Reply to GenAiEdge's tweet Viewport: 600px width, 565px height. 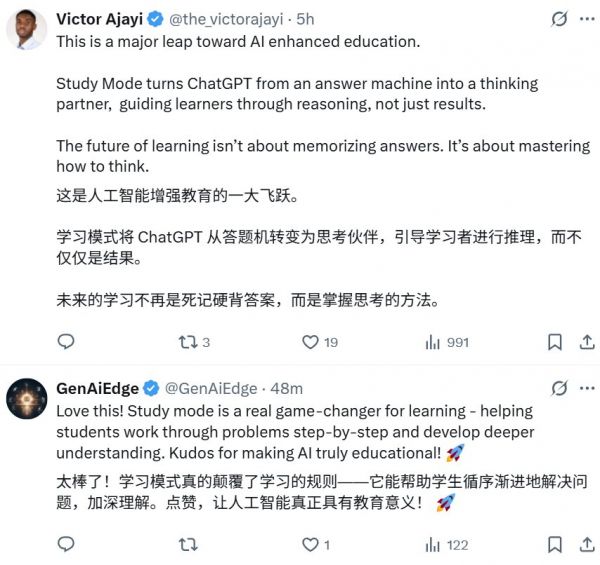pos(66,545)
